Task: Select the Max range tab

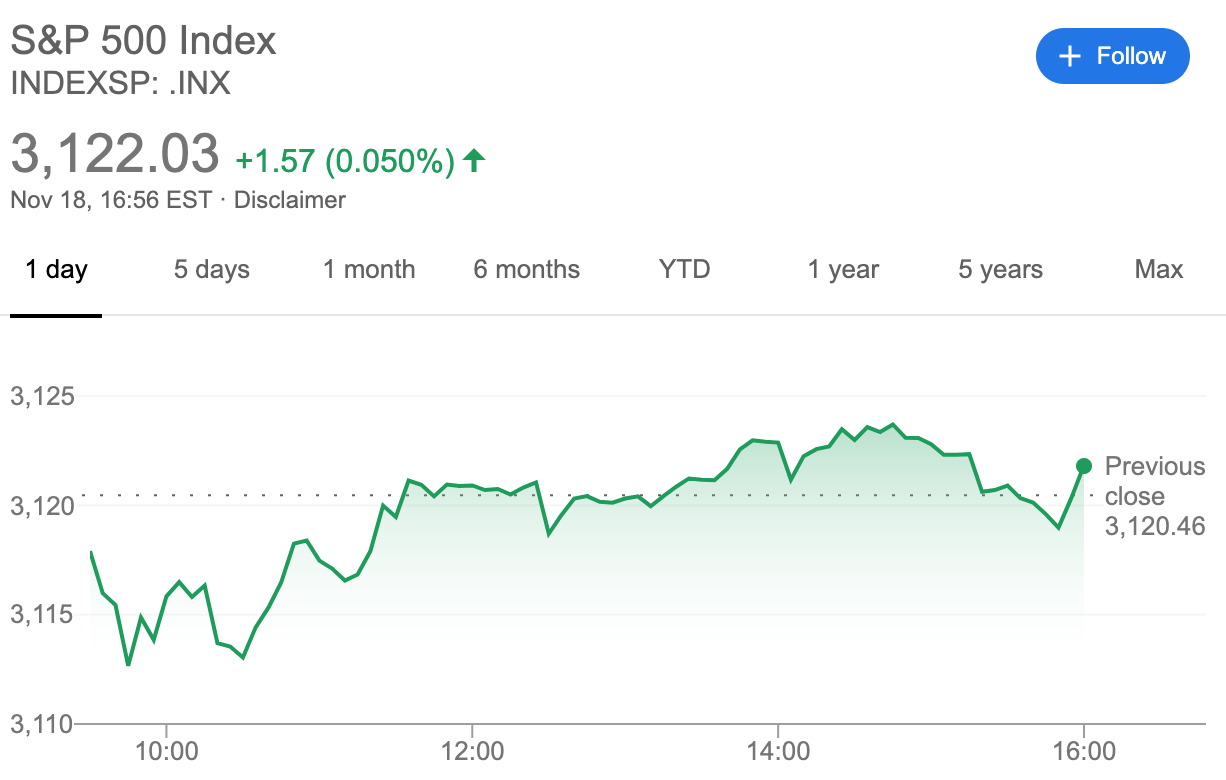Action: click(1159, 269)
